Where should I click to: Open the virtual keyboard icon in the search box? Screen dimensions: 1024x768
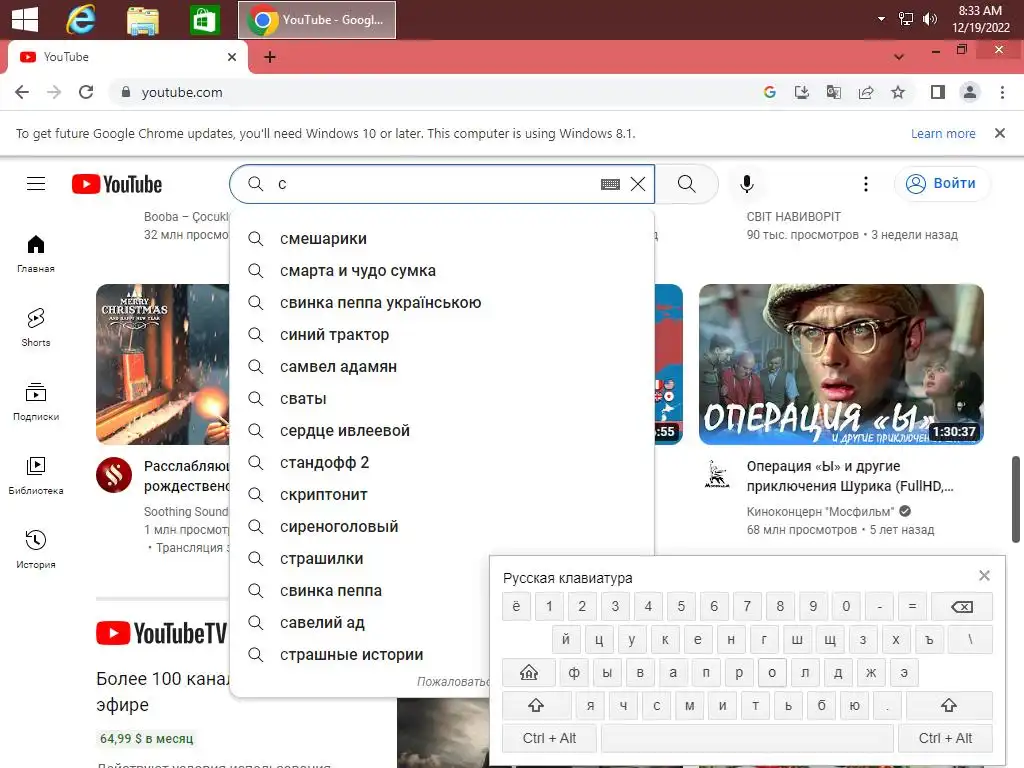[610, 184]
